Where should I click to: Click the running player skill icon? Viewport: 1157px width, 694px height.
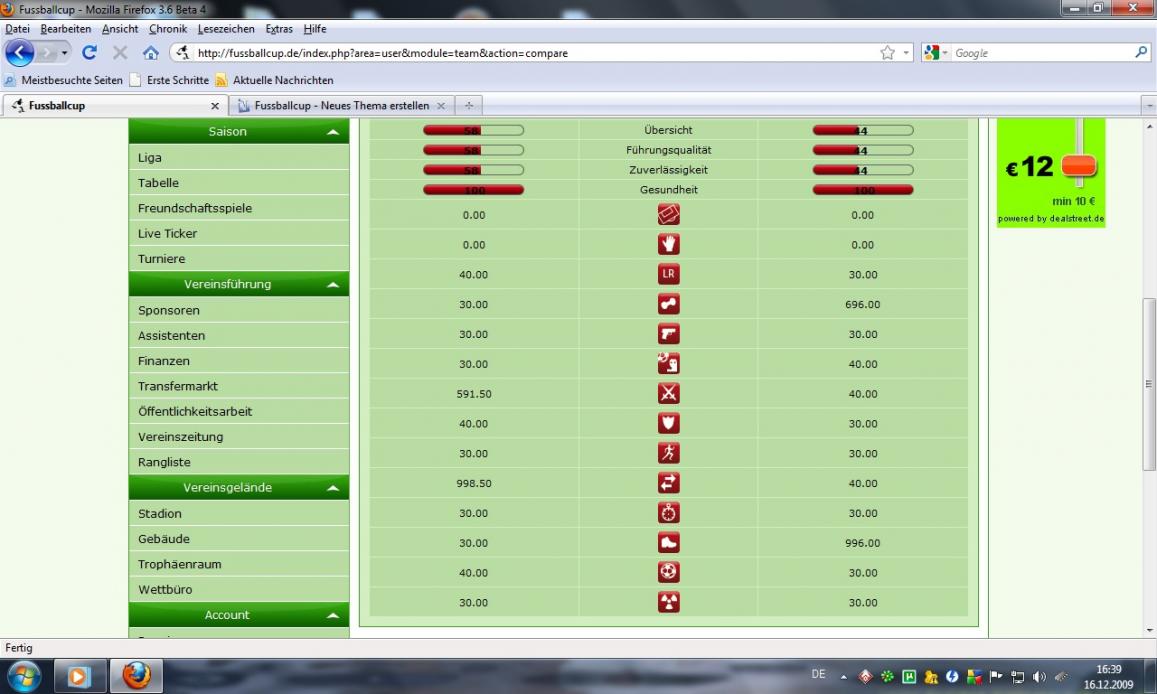[668, 453]
